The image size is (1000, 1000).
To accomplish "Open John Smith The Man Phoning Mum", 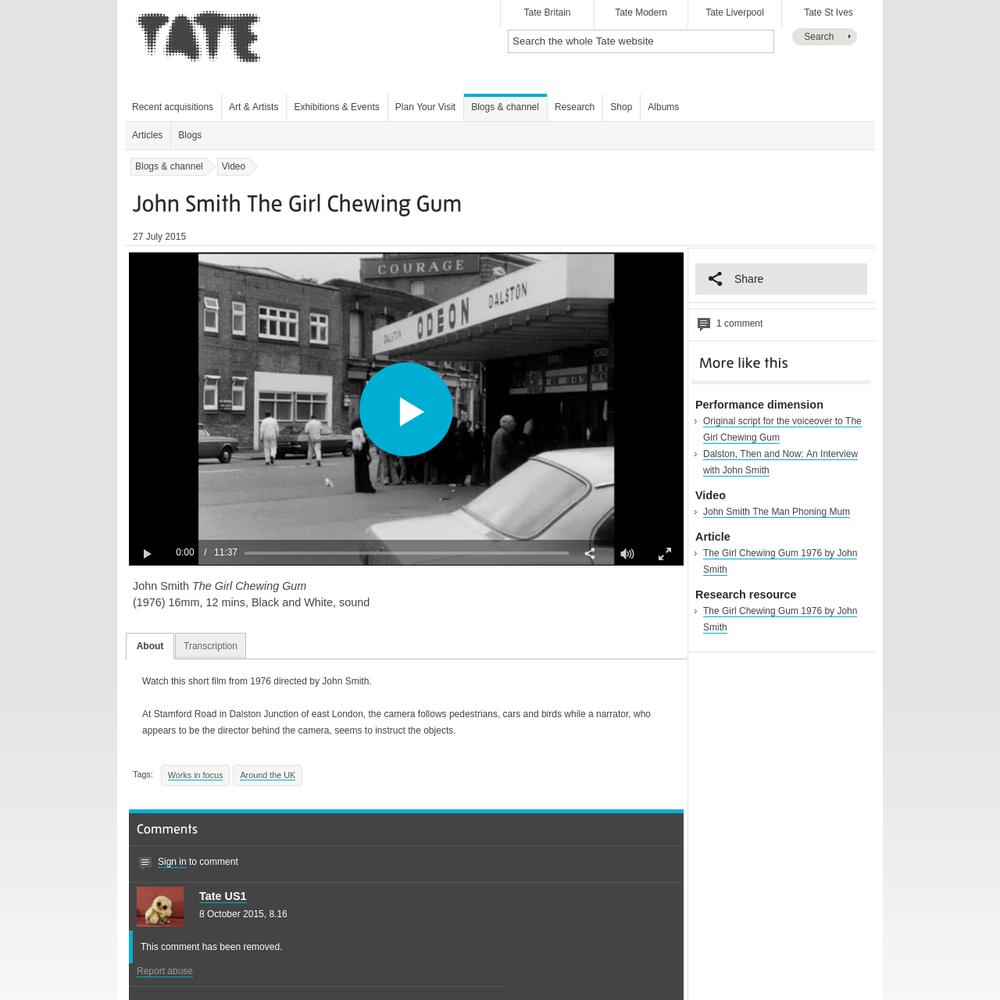I will [776, 511].
